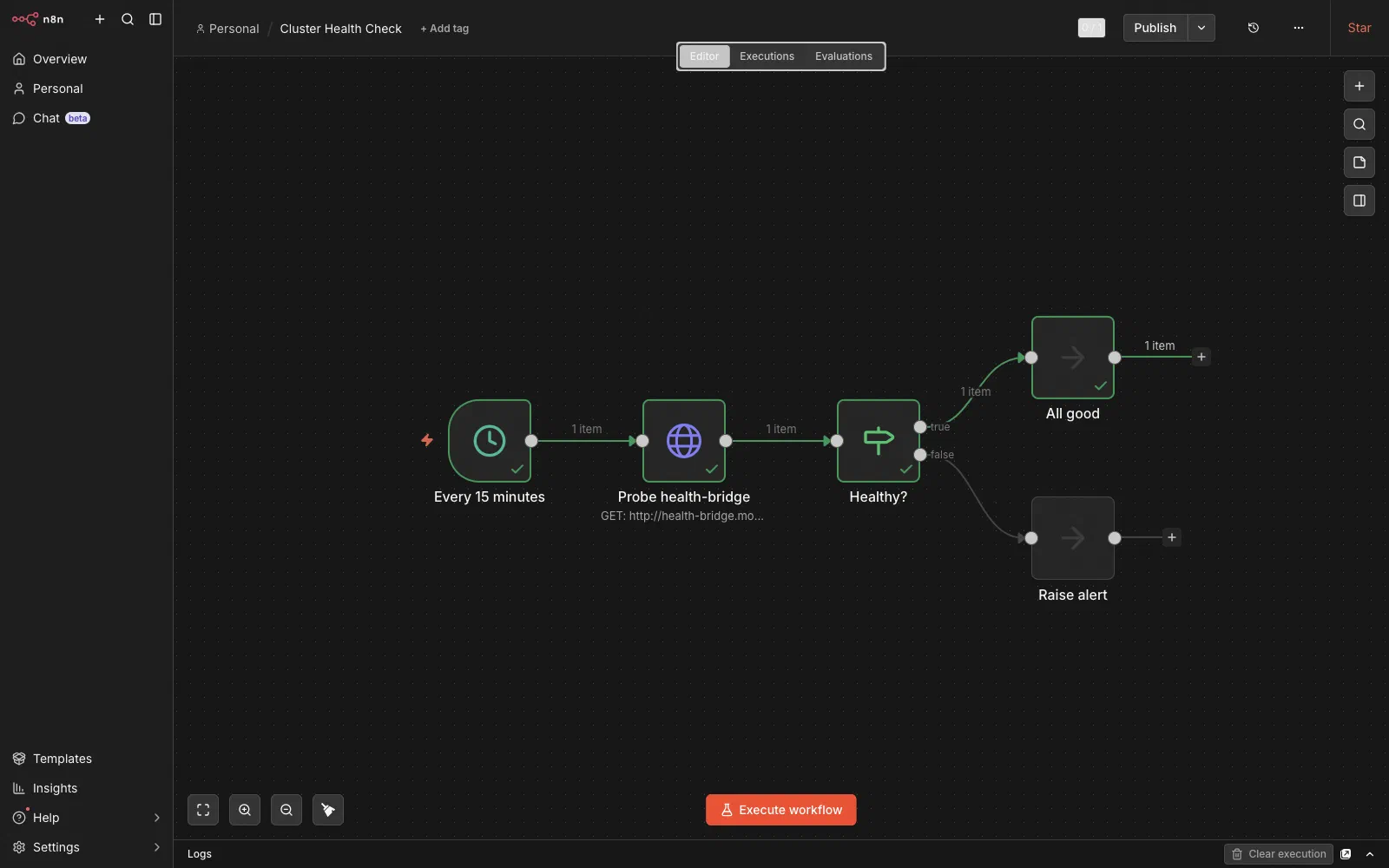The height and width of the screenshot is (868, 1389).
Task: Create new item with sidebar plus icon
Action: pos(100,19)
